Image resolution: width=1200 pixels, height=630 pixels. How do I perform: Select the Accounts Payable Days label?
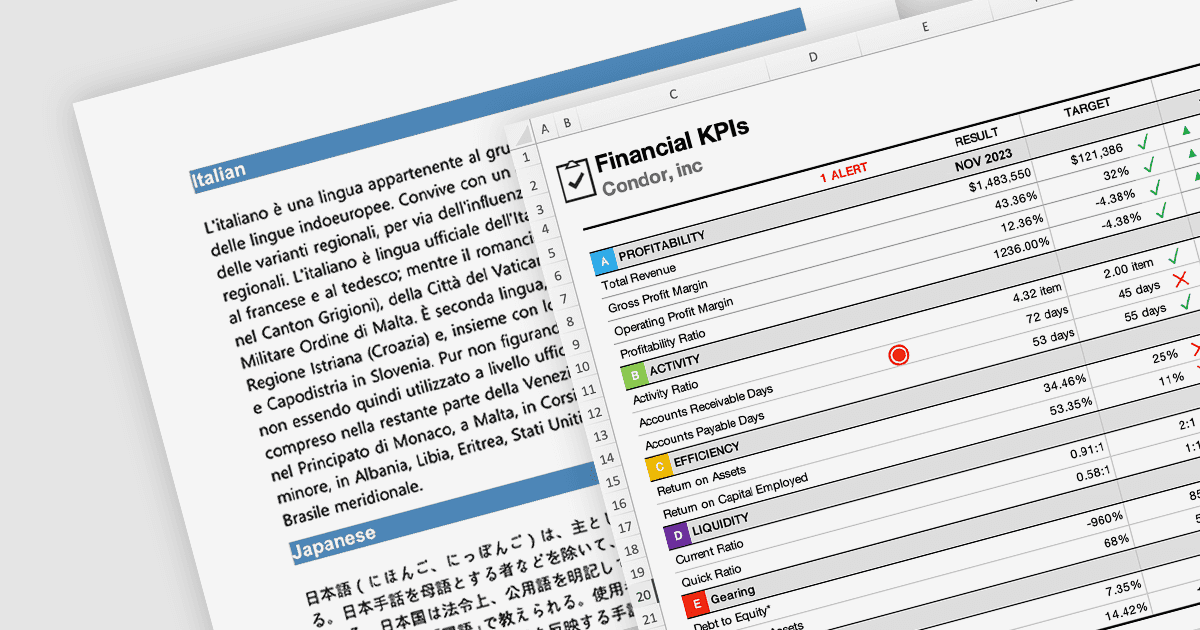[705, 430]
